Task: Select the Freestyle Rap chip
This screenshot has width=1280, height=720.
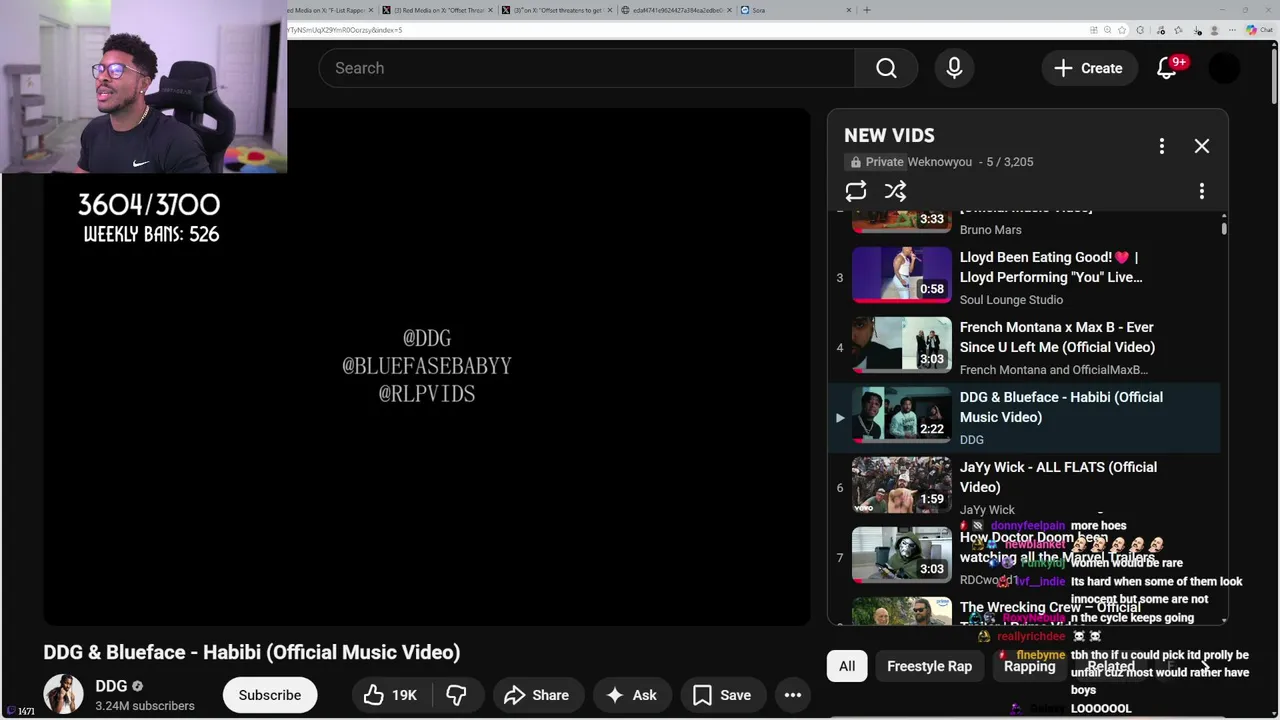Action: point(929,666)
